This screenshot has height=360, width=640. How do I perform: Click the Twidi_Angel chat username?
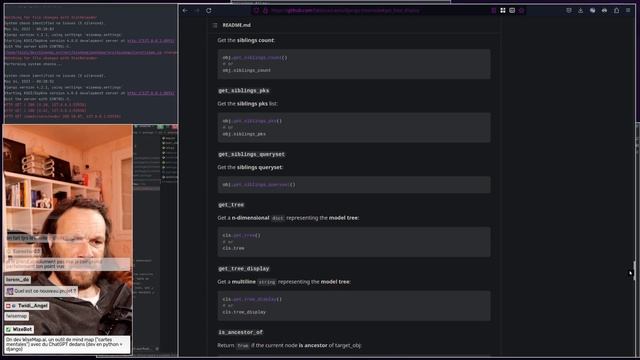coord(33,306)
